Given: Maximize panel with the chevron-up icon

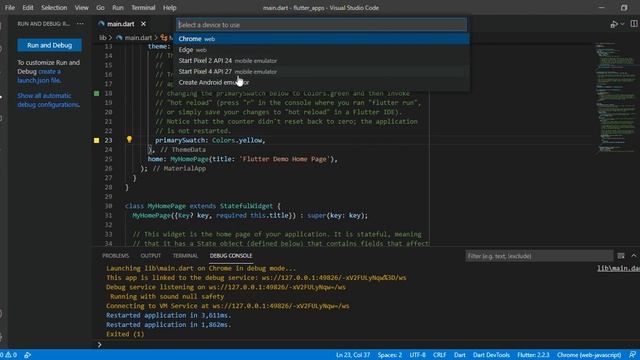Looking at the screenshot, I should click(x=634, y=256).
